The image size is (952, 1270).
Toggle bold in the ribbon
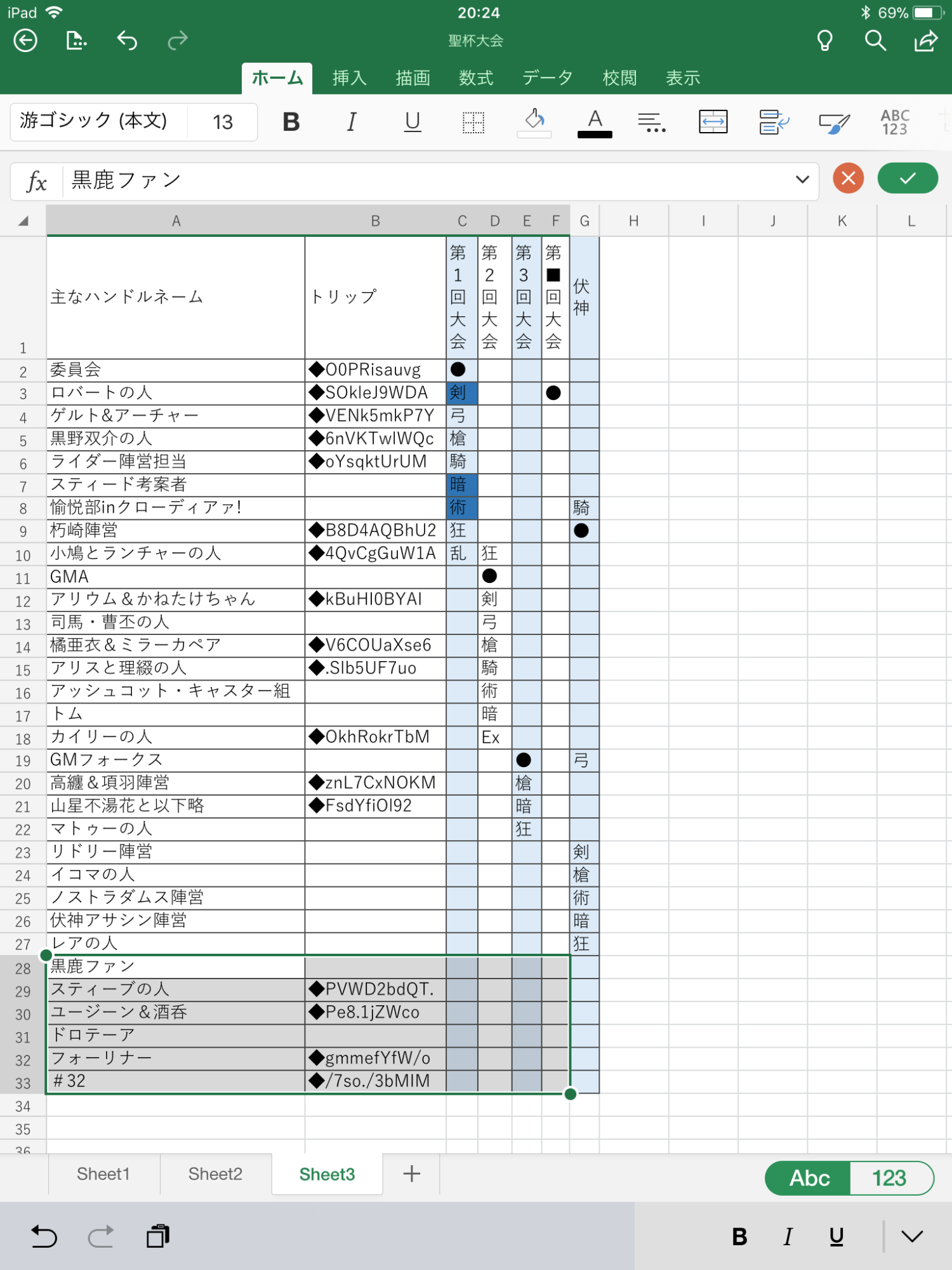(x=291, y=122)
